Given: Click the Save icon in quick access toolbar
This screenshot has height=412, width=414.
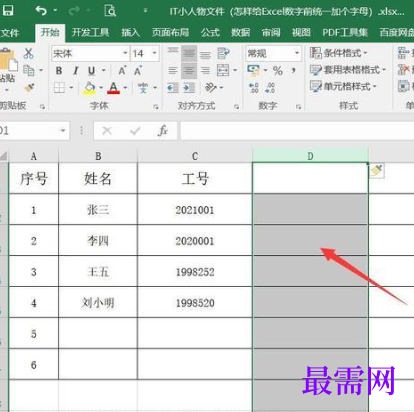Looking at the screenshot, I should pyautogui.click(x=8, y=11).
